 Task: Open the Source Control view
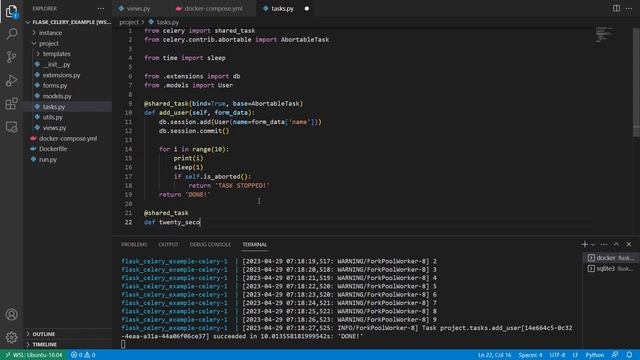[x=11, y=57]
